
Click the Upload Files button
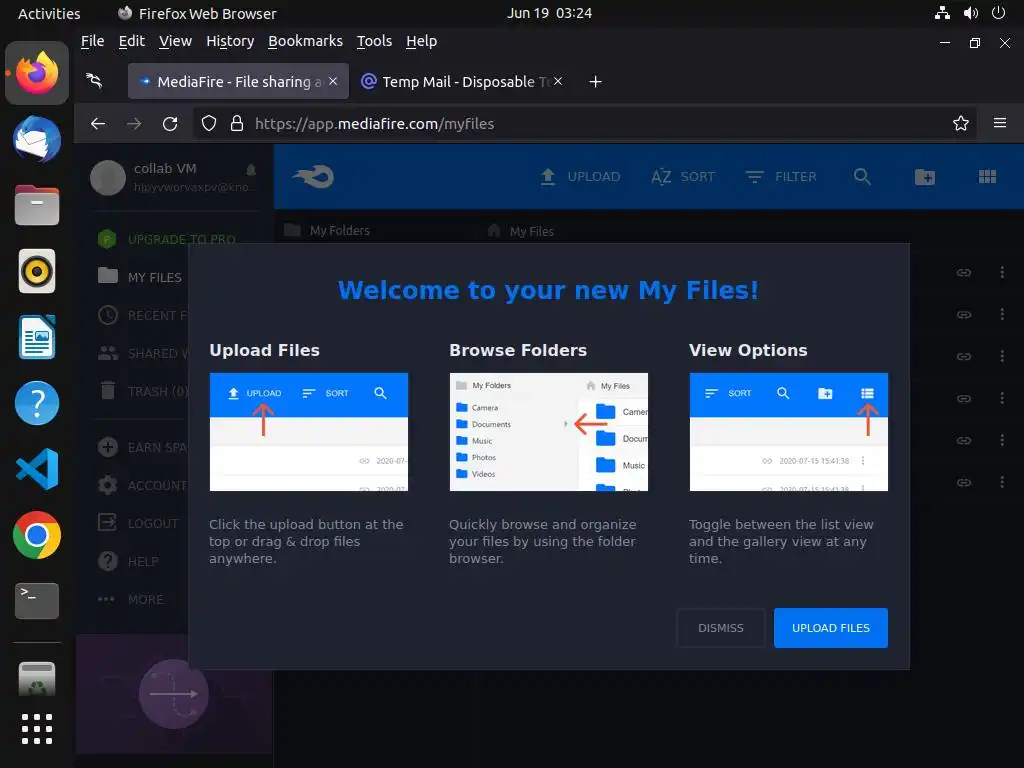831,628
